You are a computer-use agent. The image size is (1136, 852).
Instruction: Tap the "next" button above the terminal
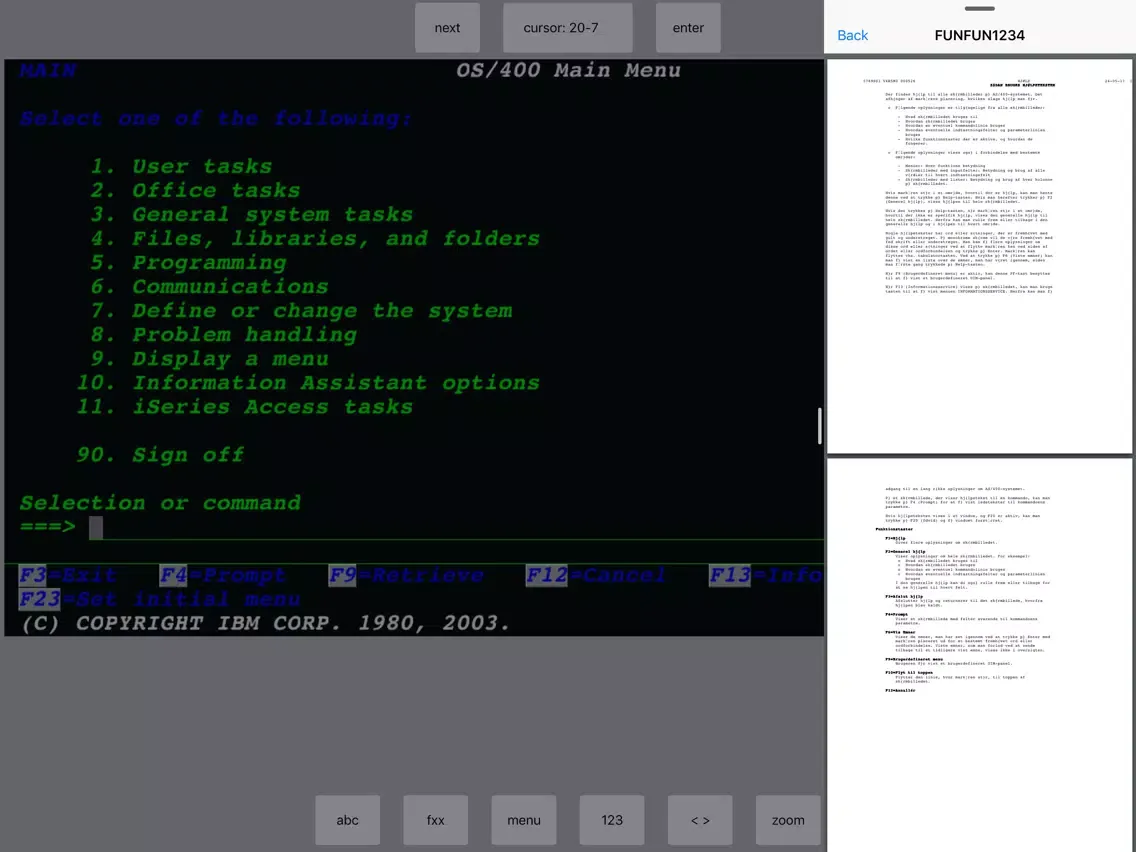point(447,28)
